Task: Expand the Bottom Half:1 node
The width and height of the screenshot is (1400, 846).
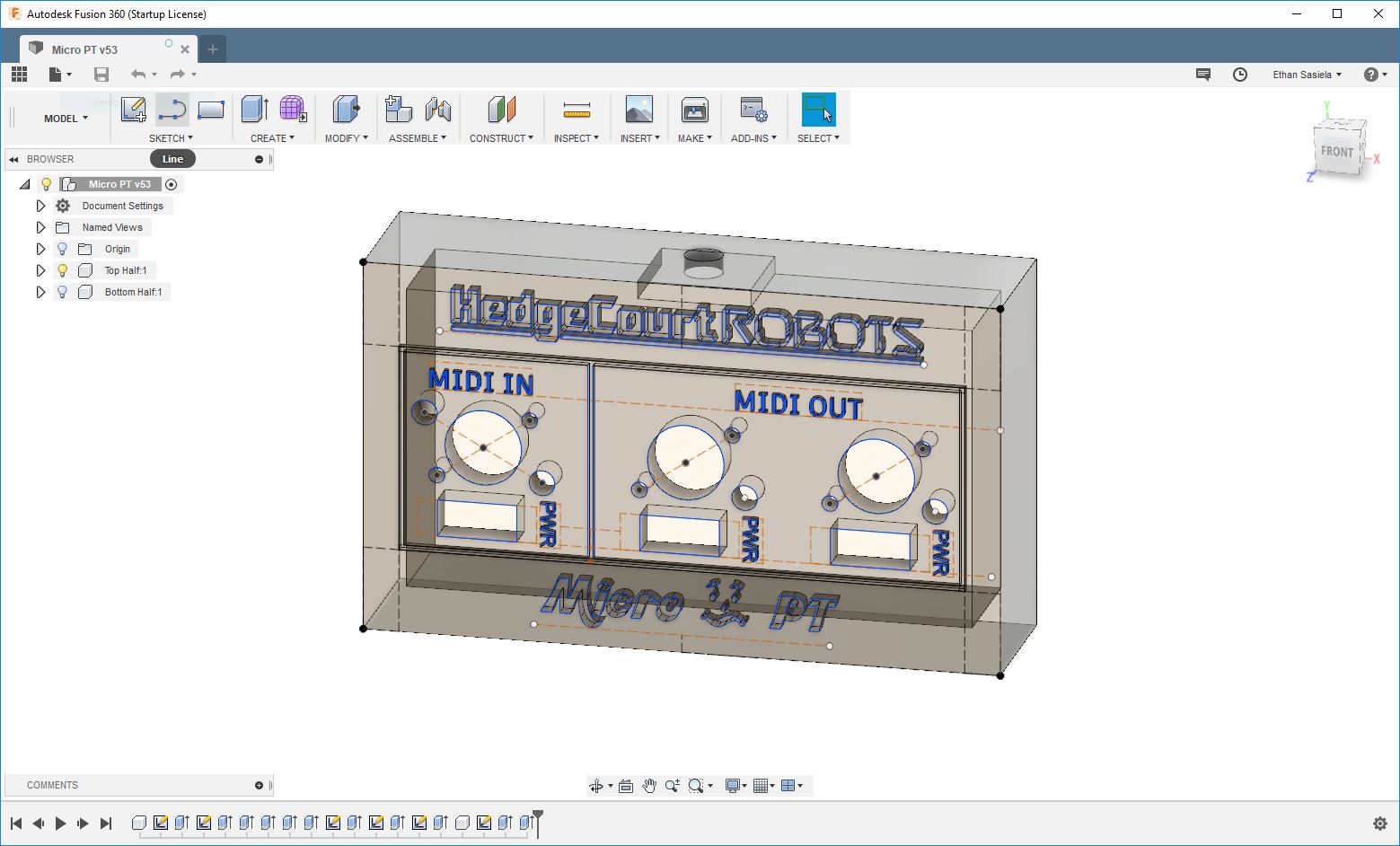Action: coord(40,292)
